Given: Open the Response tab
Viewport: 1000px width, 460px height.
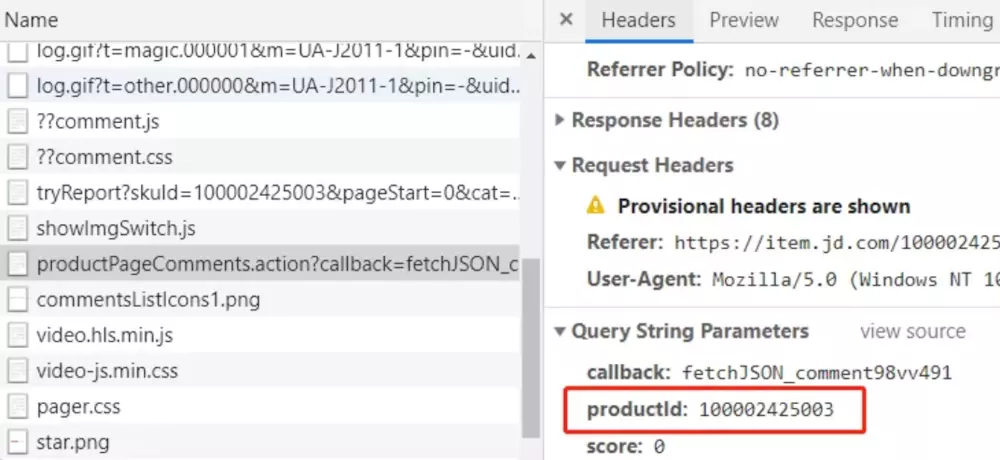Looking at the screenshot, I should [854, 20].
